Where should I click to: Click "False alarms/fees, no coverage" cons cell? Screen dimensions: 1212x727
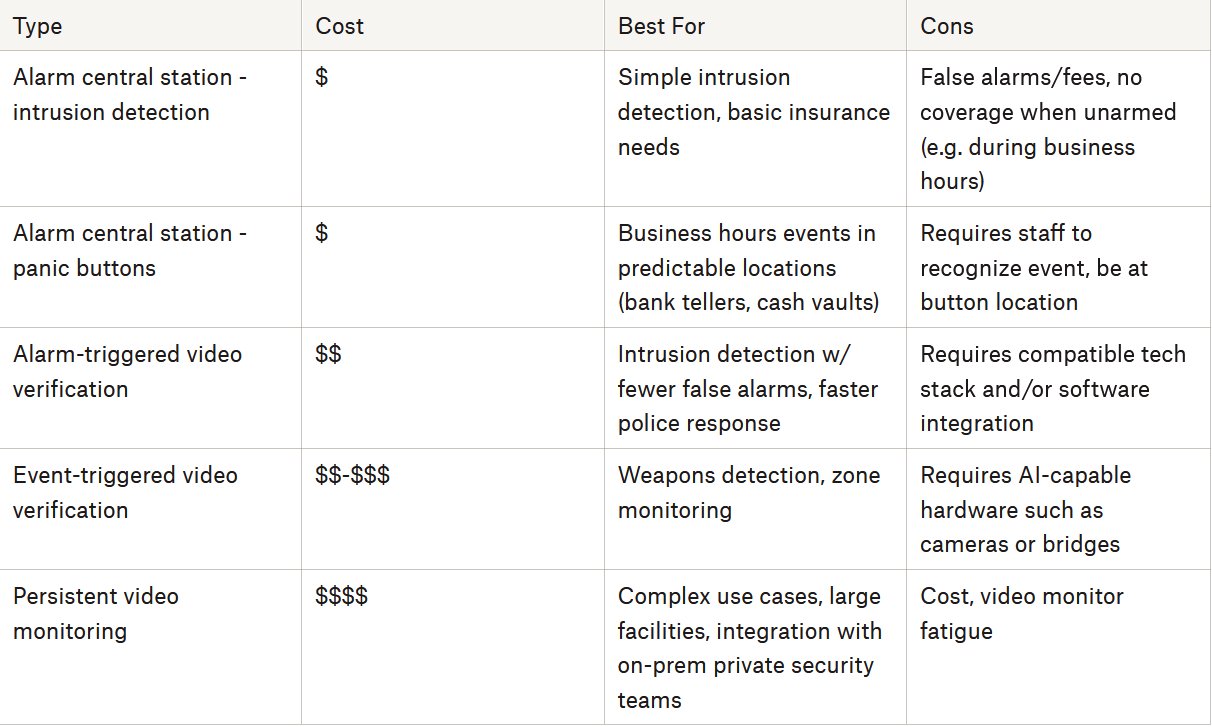pyautogui.click(x=1059, y=129)
